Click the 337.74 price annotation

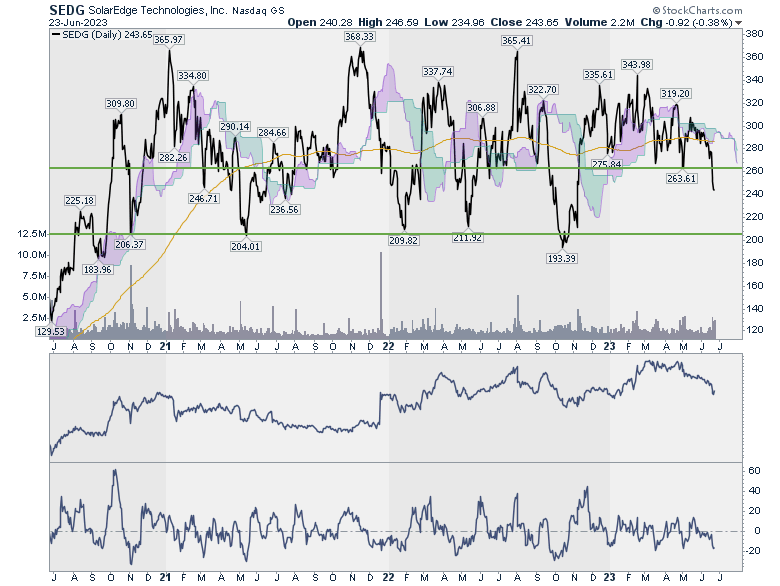click(x=438, y=71)
